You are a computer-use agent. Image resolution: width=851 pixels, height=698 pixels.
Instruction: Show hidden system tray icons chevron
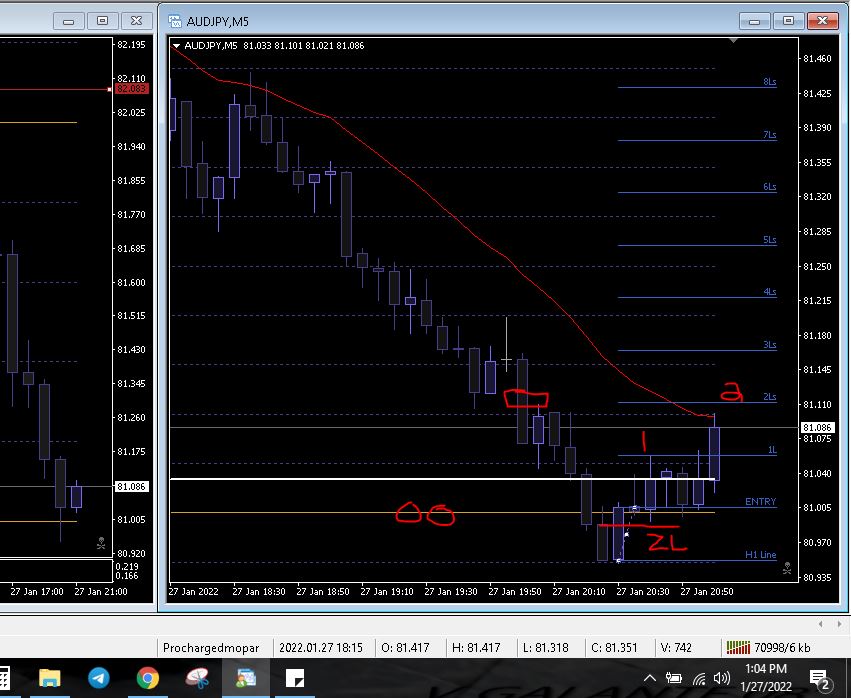tap(650, 678)
